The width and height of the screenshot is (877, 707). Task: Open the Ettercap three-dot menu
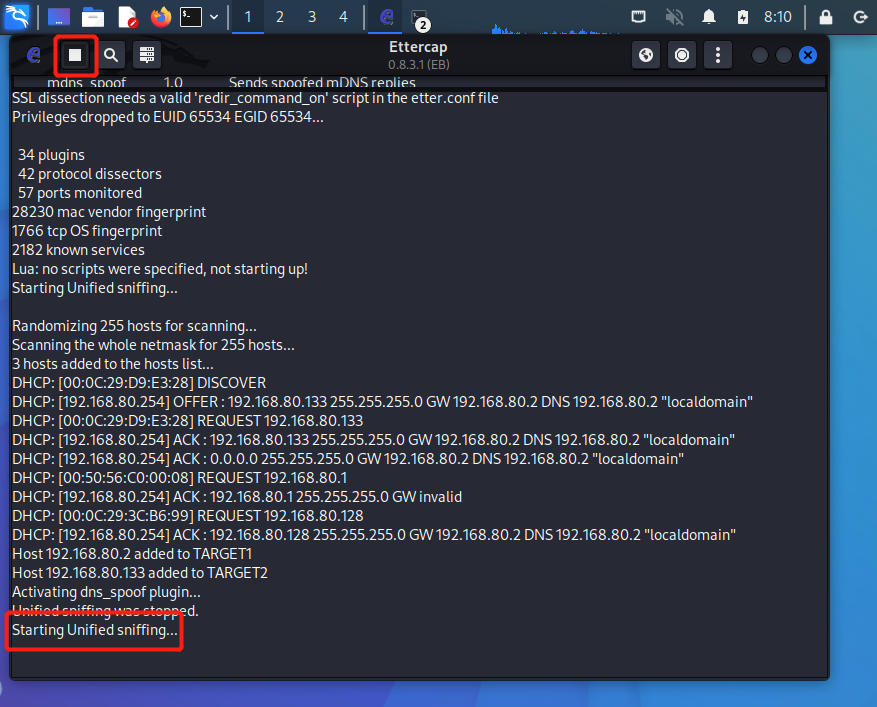718,55
